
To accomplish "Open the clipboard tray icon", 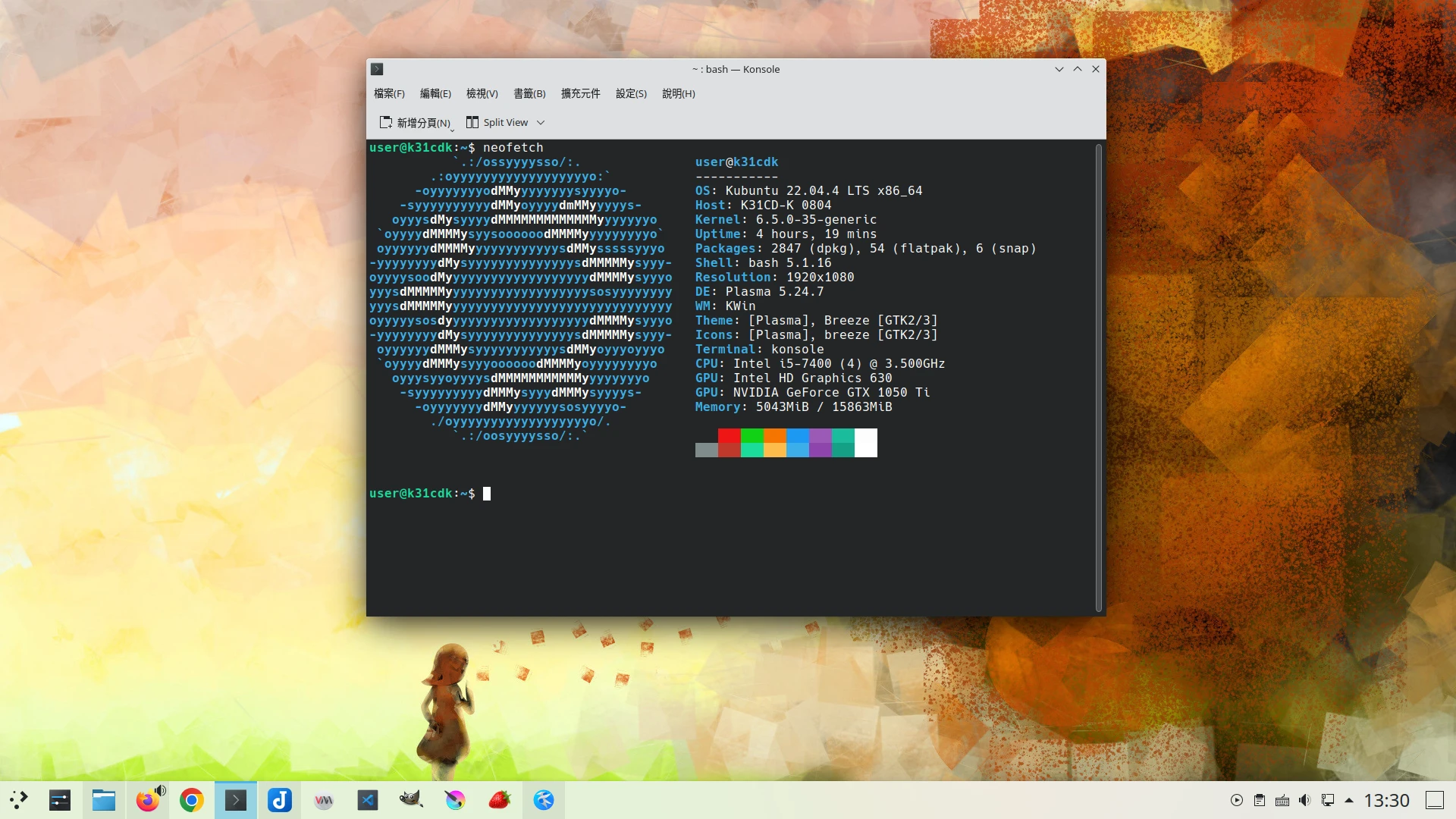I will click(x=1259, y=800).
